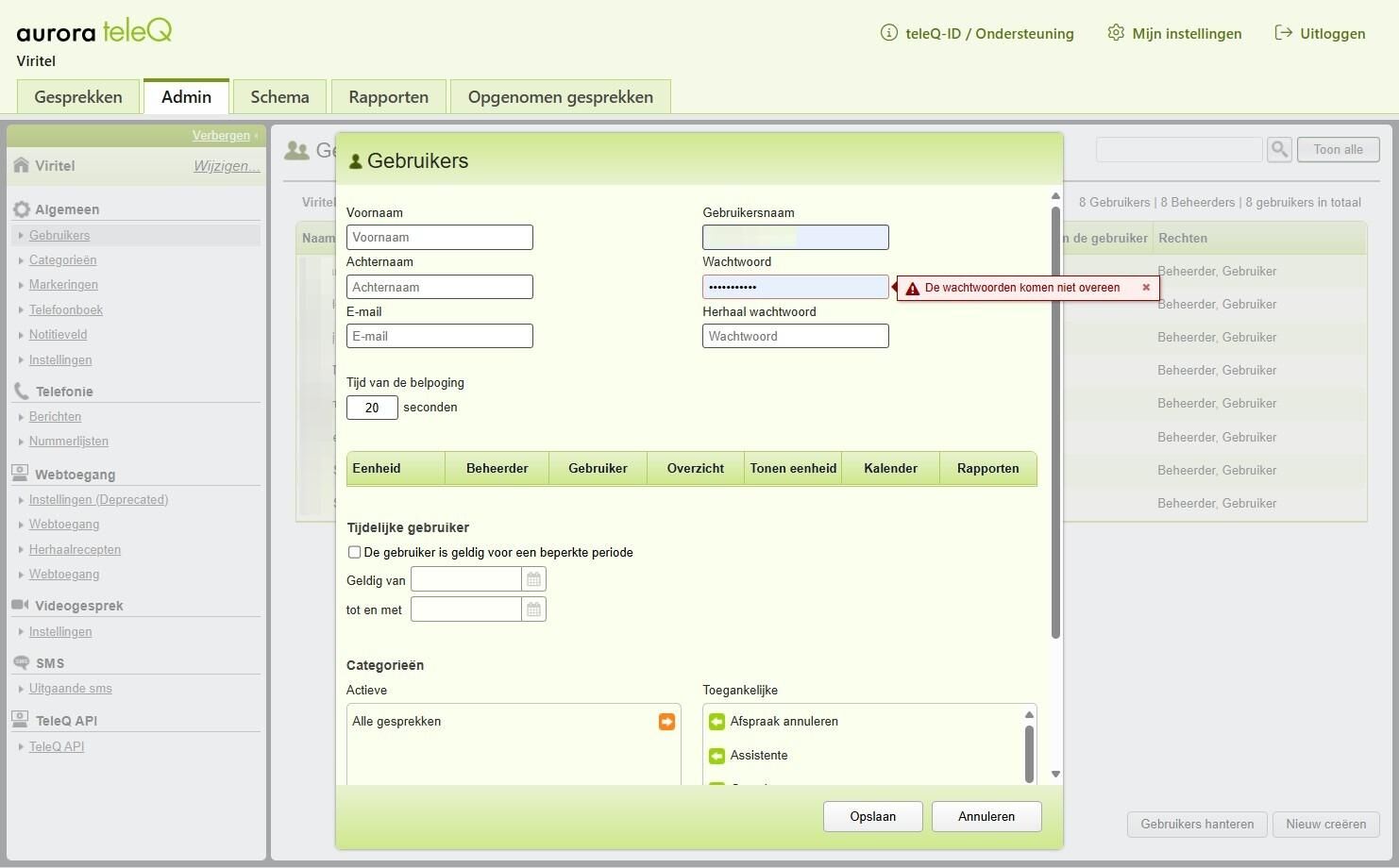Enable limited period user checkbox

(354, 552)
